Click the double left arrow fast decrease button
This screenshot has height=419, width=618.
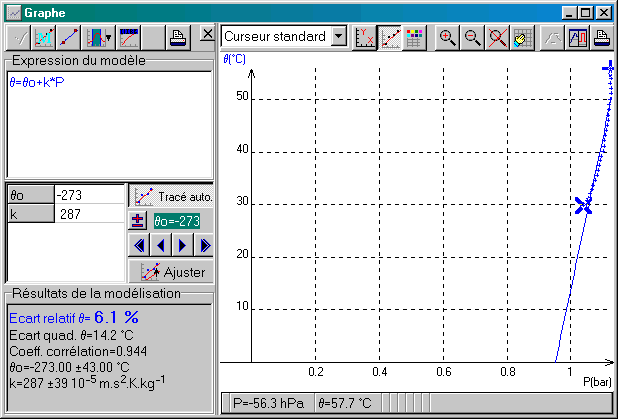pyautogui.click(x=139, y=246)
